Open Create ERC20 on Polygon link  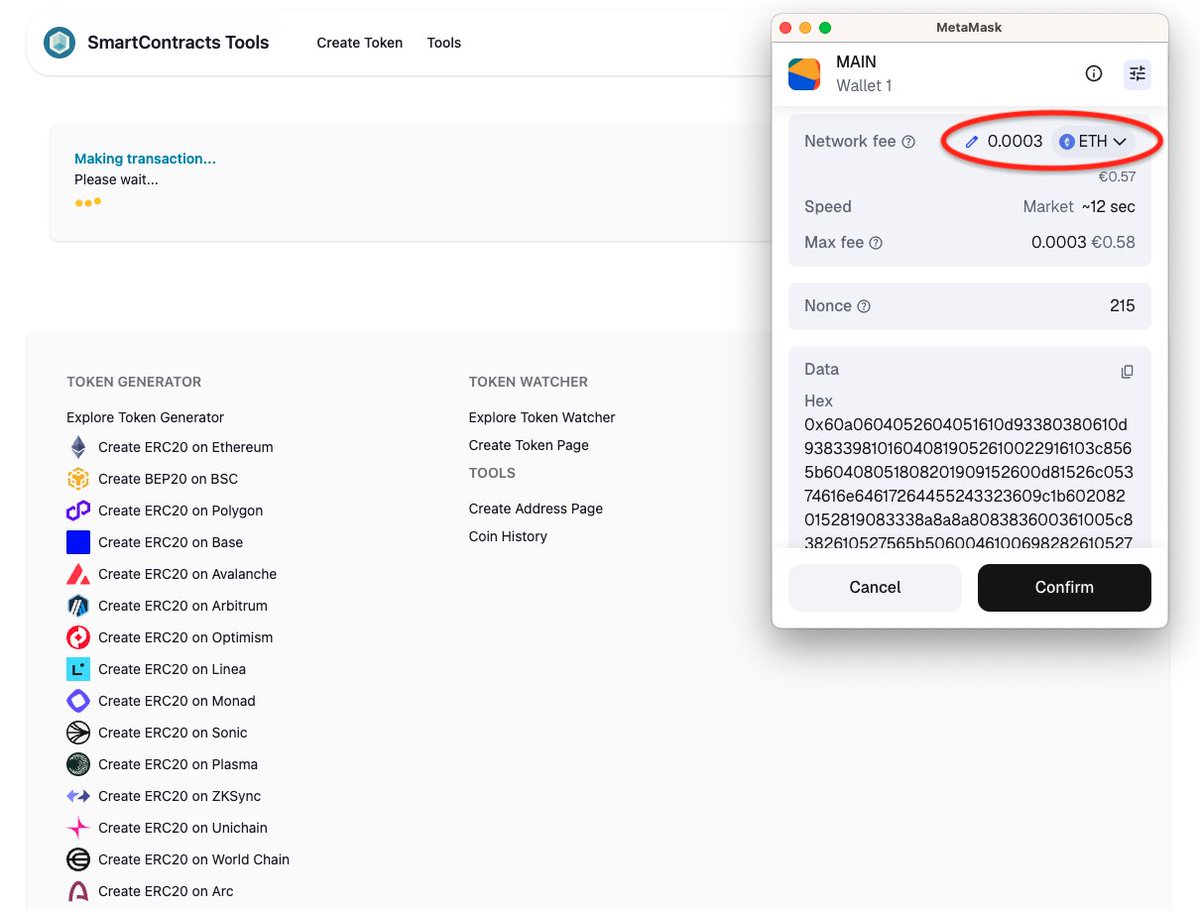tap(181, 511)
